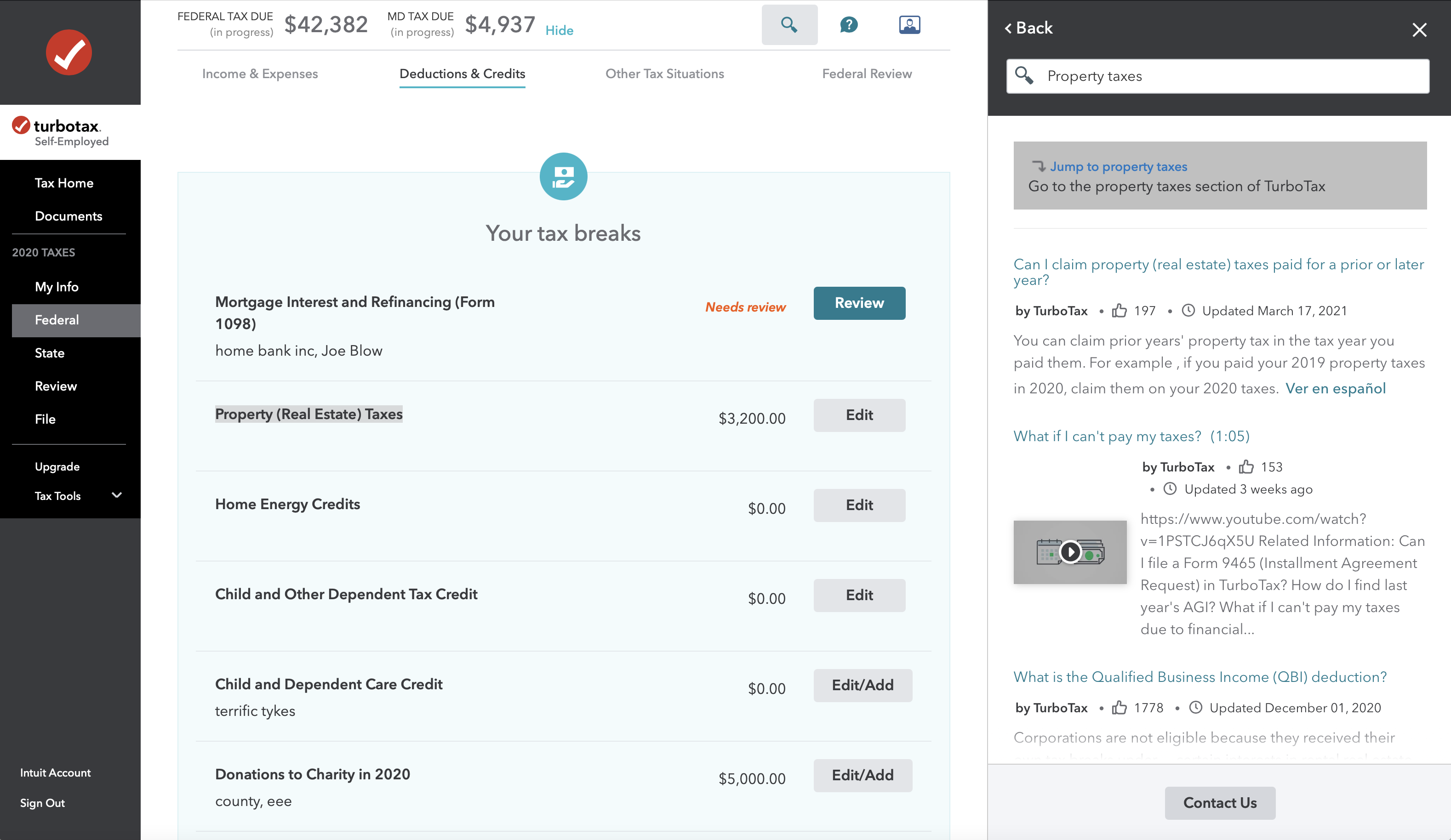The width and height of the screenshot is (1451, 840).
Task: Click the Home Energy Credits label
Action: click(x=287, y=504)
